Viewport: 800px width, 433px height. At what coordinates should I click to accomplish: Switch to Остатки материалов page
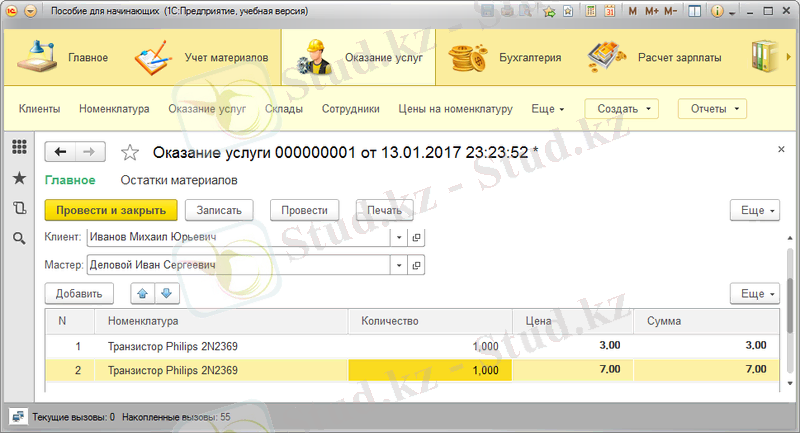pyautogui.click(x=179, y=180)
